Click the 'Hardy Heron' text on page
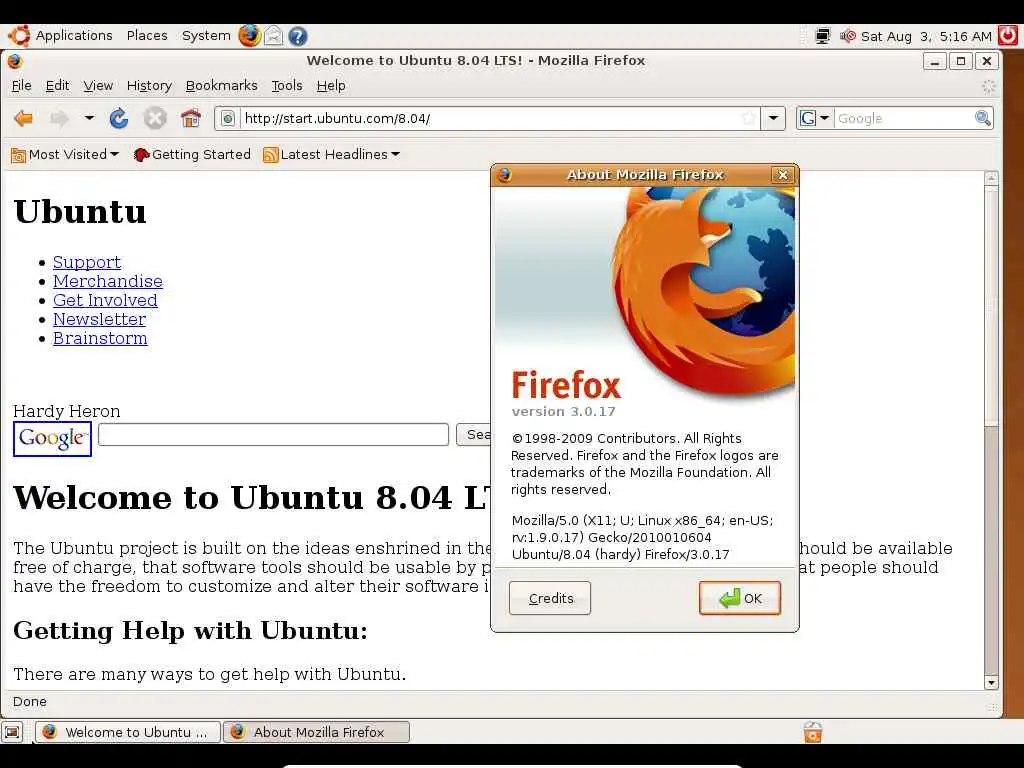1024x768 pixels. coord(67,411)
